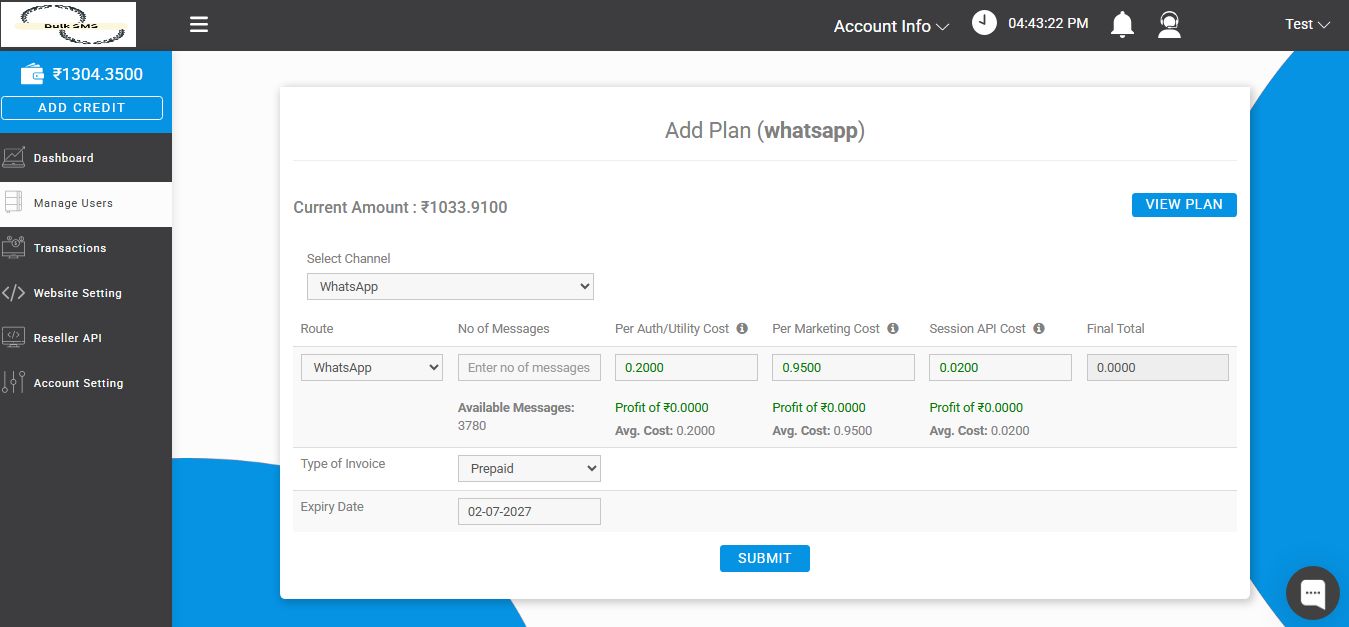The height and width of the screenshot is (627, 1349).
Task: Click the Add Plan (whatsapp) heading
Action: [765, 130]
